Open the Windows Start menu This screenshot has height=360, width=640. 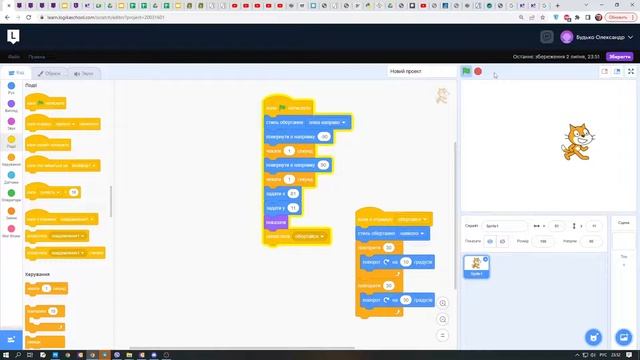pos(6,355)
